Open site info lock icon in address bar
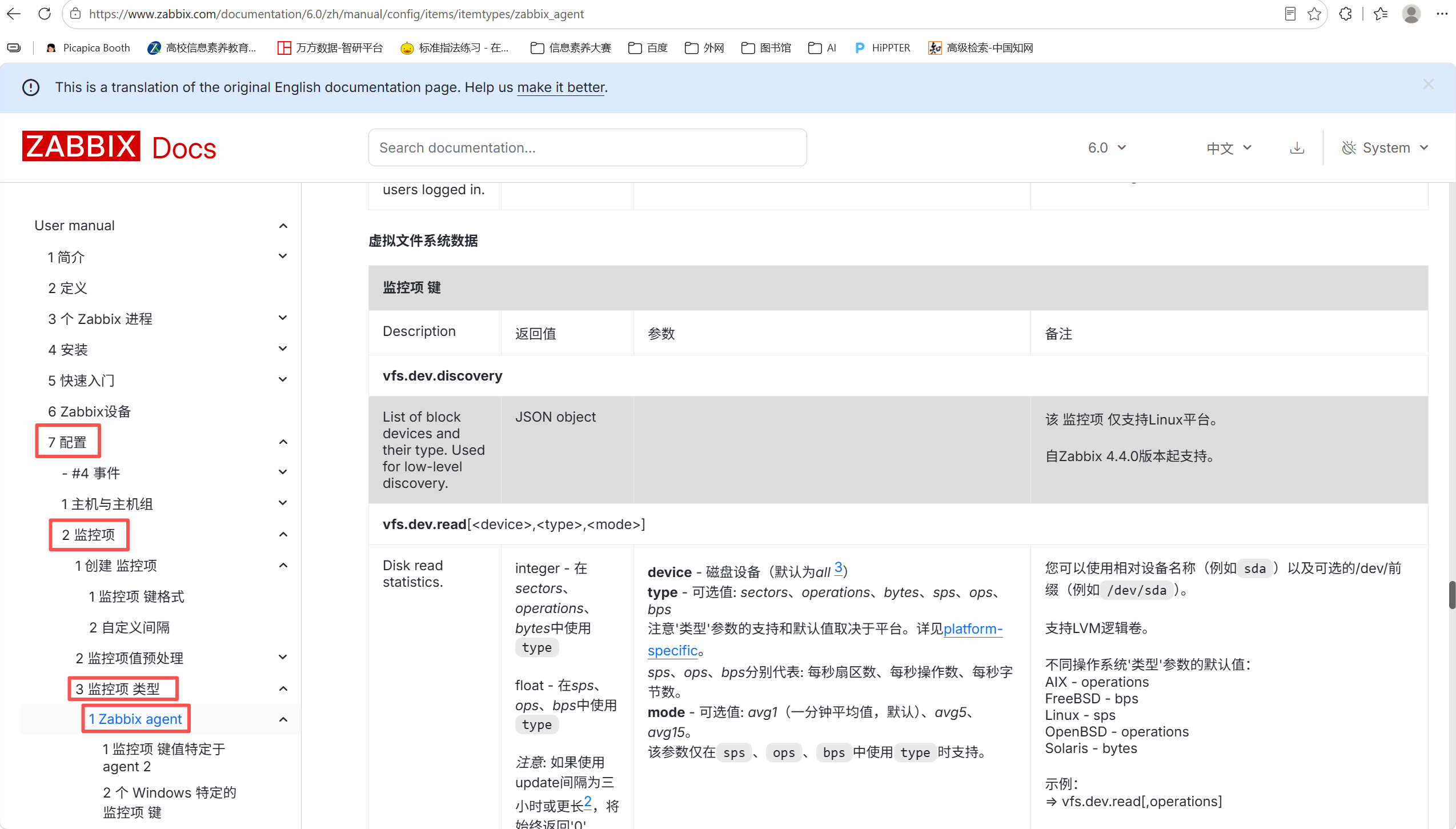 tap(75, 14)
